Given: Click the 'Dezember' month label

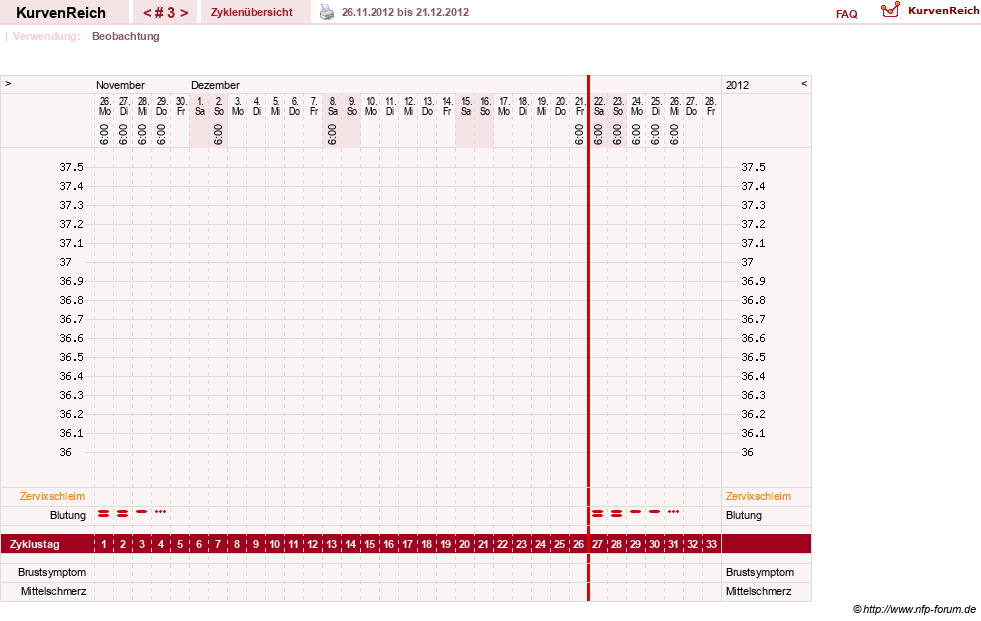Looking at the screenshot, I should coord(215,85).
